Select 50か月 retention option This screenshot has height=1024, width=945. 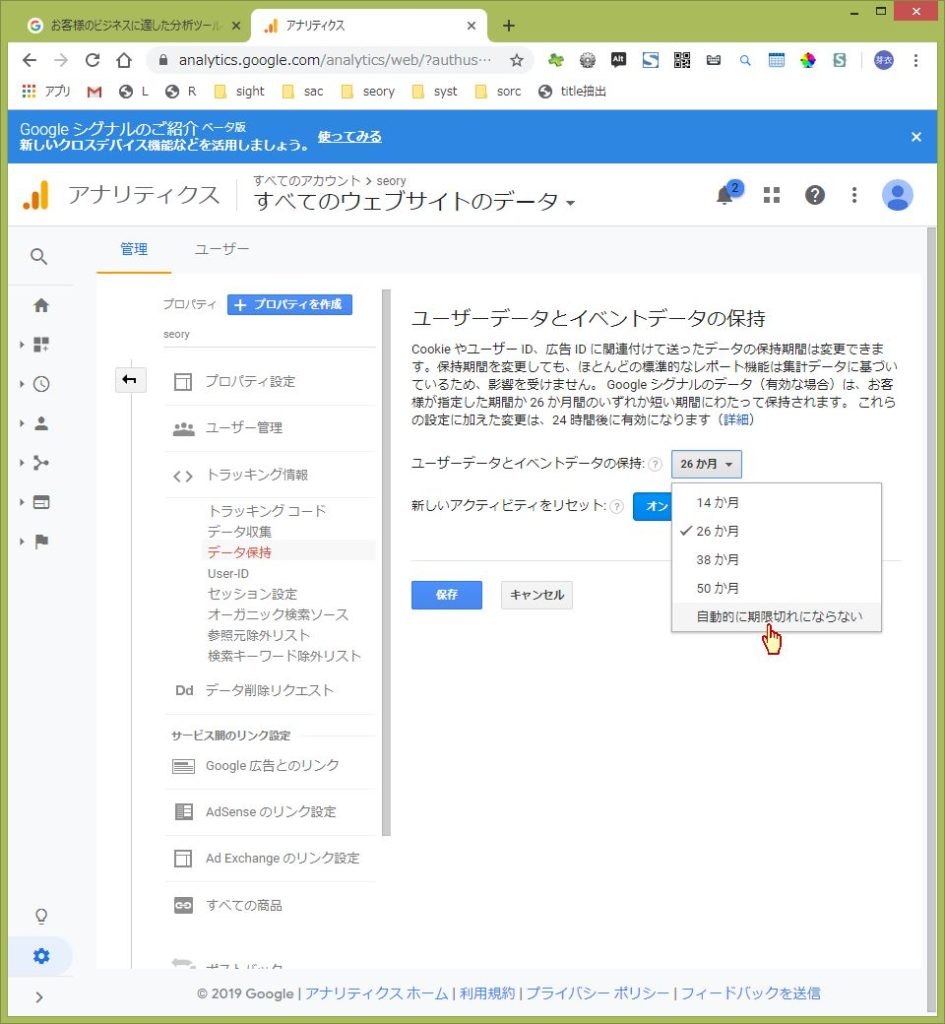coord(777,588)
